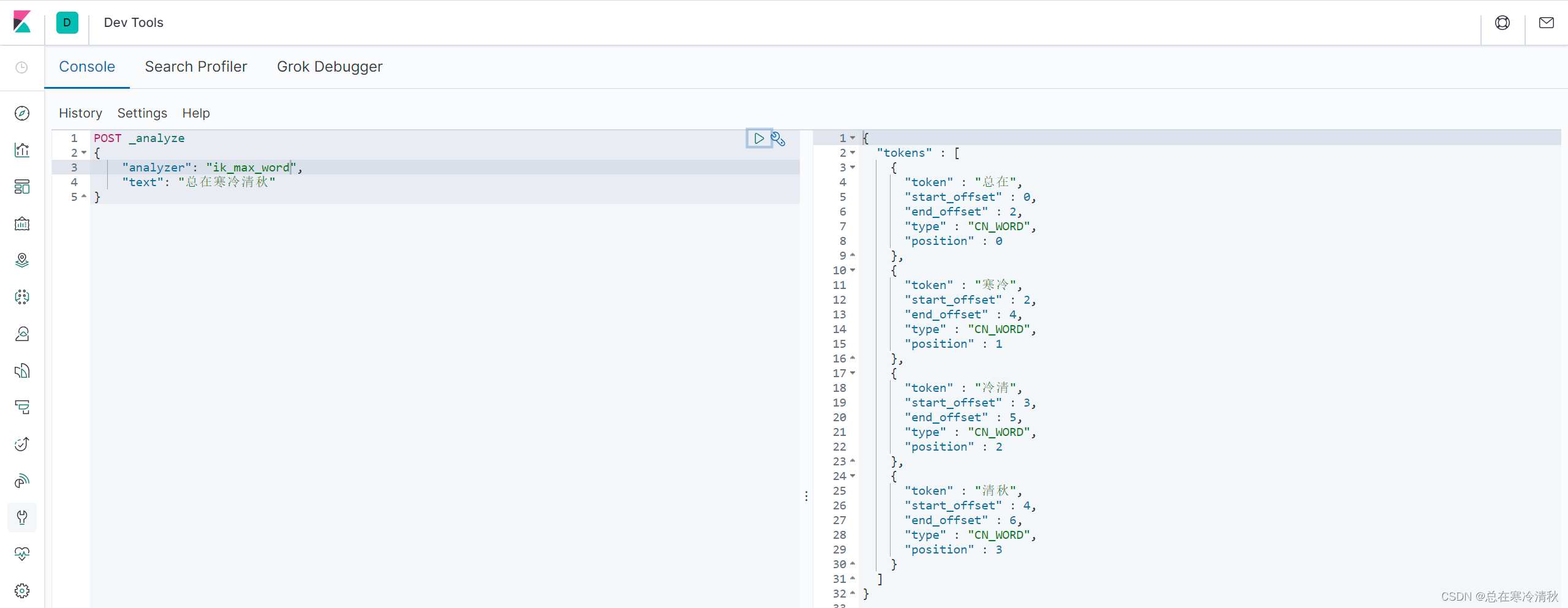
Task: Click token "总在" in the response
Action: 996,182
